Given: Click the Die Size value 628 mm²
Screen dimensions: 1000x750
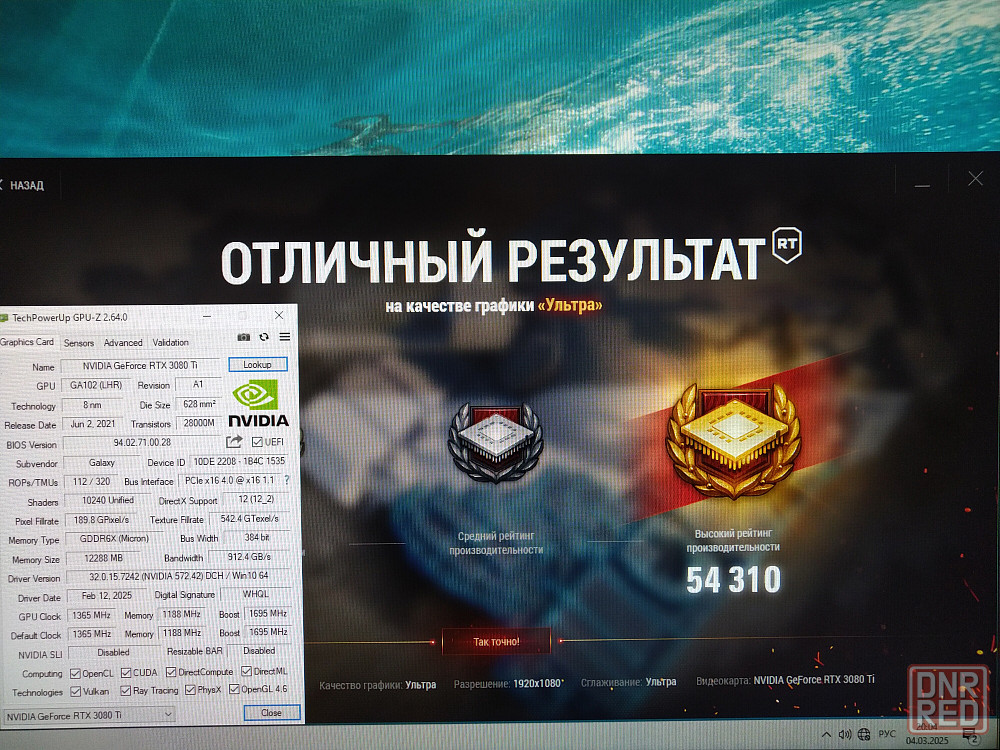Looking at the screenshot, I should (x=200, y=404).
